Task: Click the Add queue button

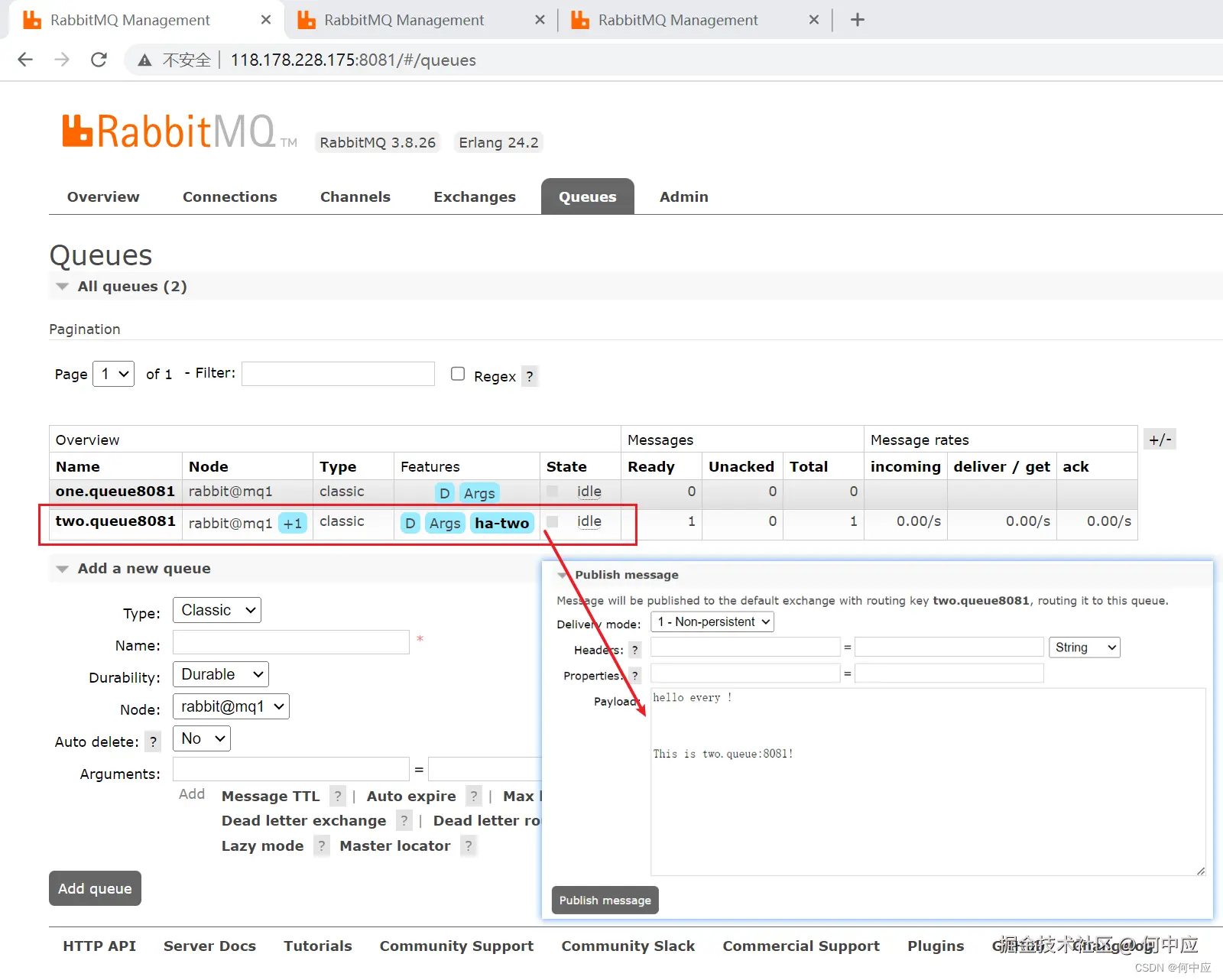Action: click(95, 888)
